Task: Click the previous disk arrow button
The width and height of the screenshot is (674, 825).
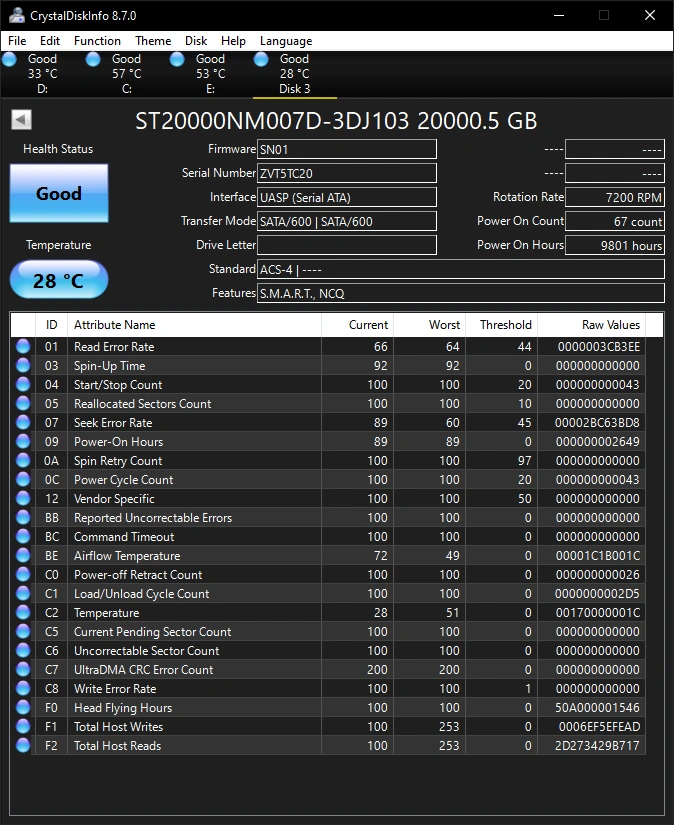Action: 22,119
